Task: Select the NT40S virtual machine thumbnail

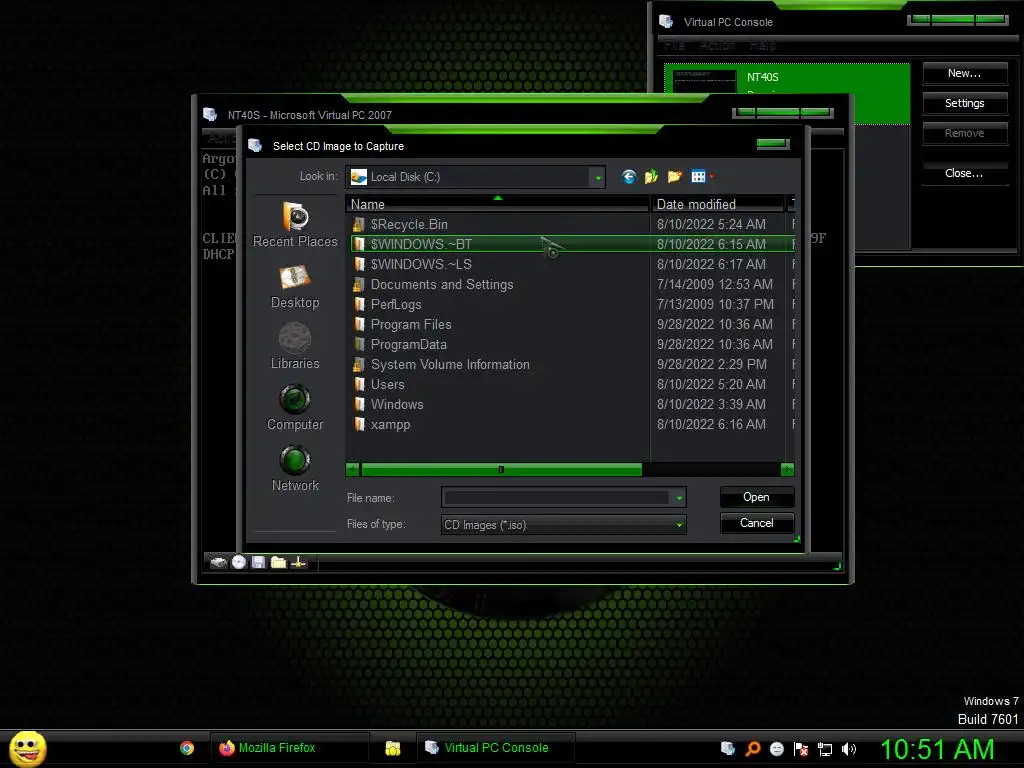Action: [x=705, y=81]
